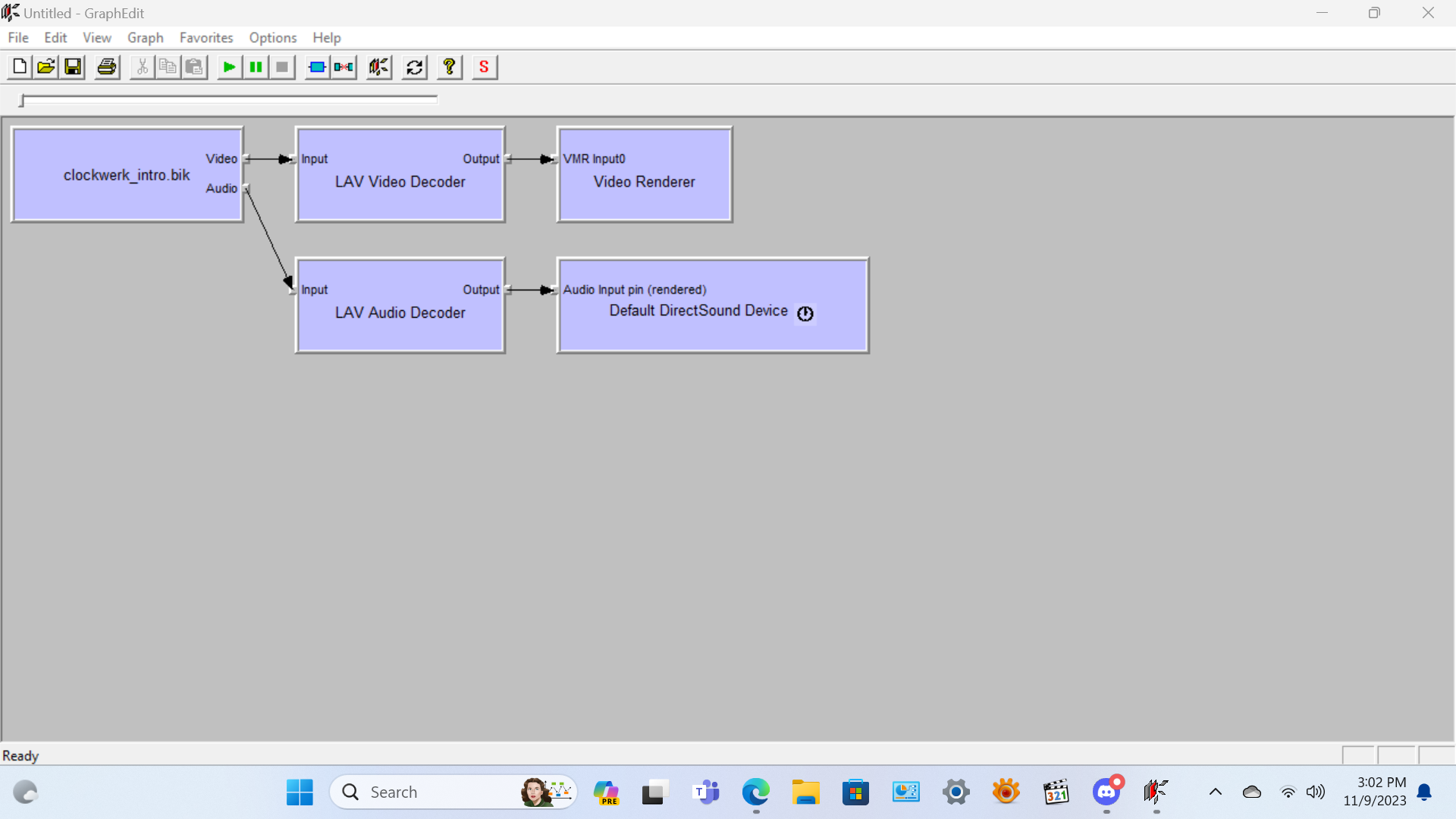Screen dimensions: 1456x819
Task: Refresh the graph with refresh icon
Action: coord(415,67)
